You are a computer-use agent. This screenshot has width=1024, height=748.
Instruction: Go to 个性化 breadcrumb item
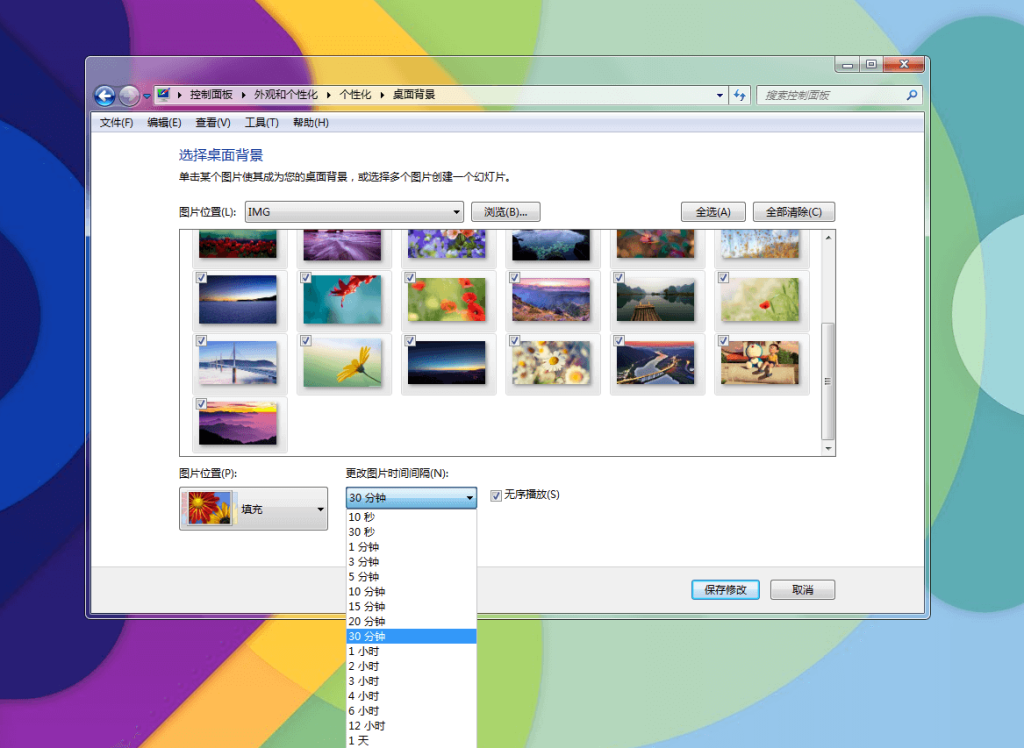[x=355, y=95]
